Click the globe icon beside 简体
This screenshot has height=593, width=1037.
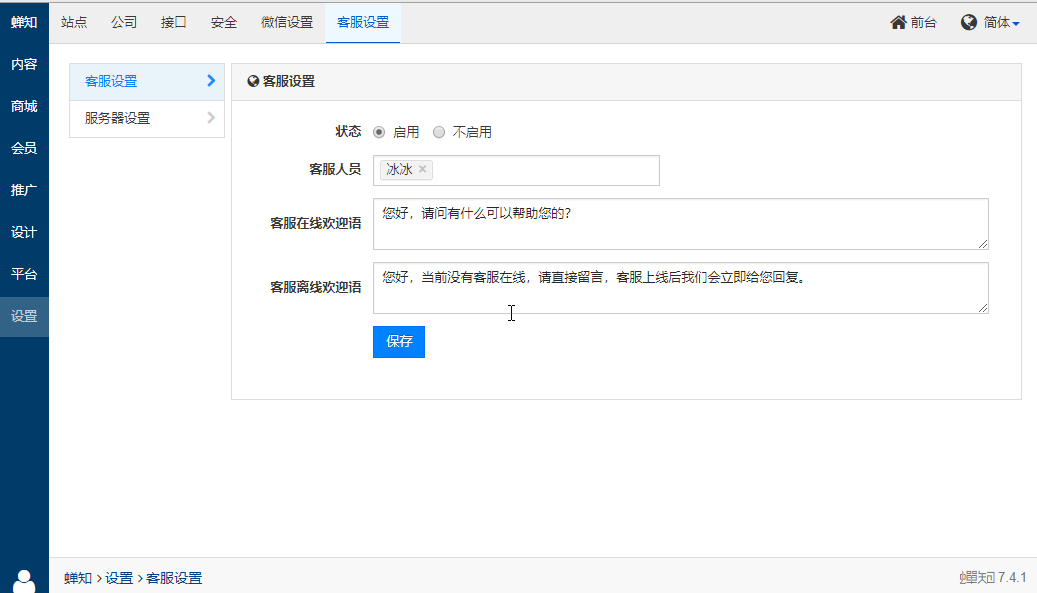tap(969, 22)
